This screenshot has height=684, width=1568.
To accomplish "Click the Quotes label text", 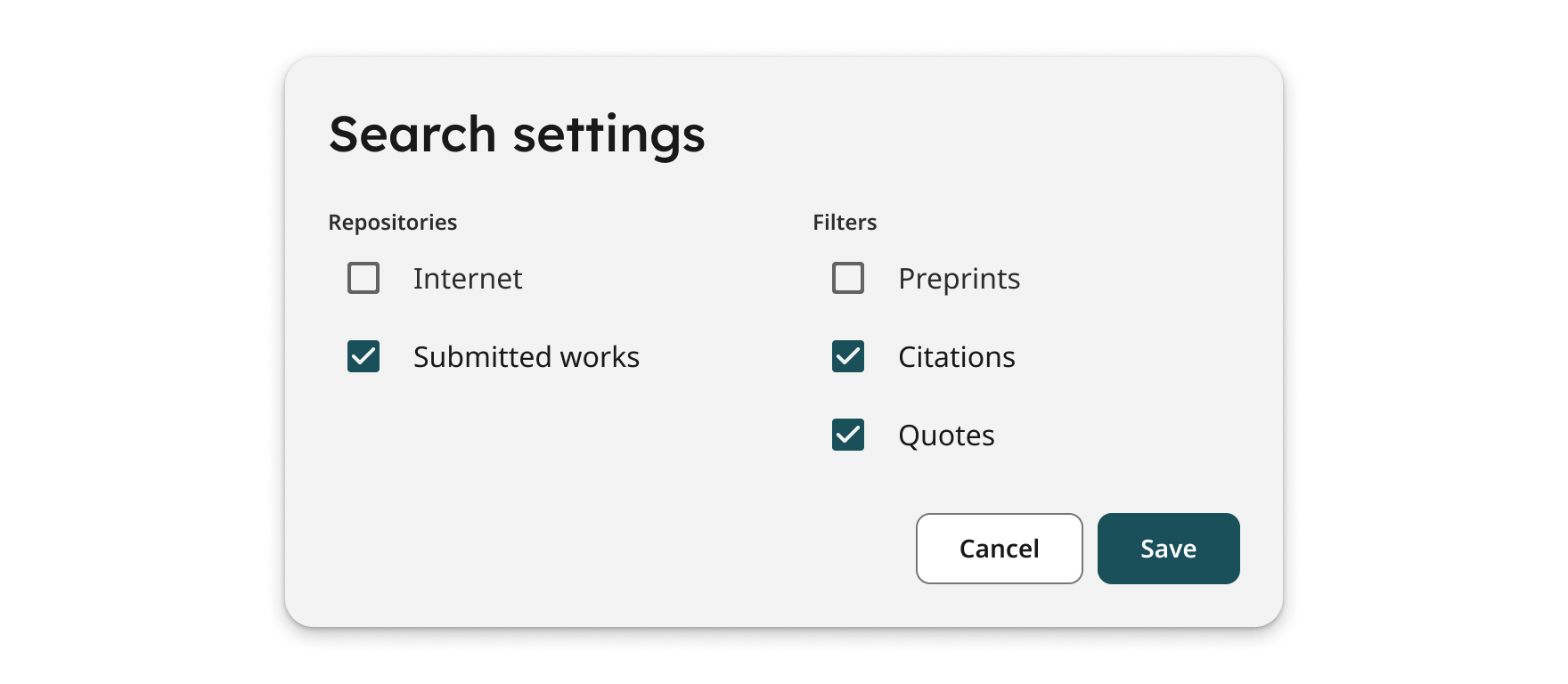I will pos(946,436).
